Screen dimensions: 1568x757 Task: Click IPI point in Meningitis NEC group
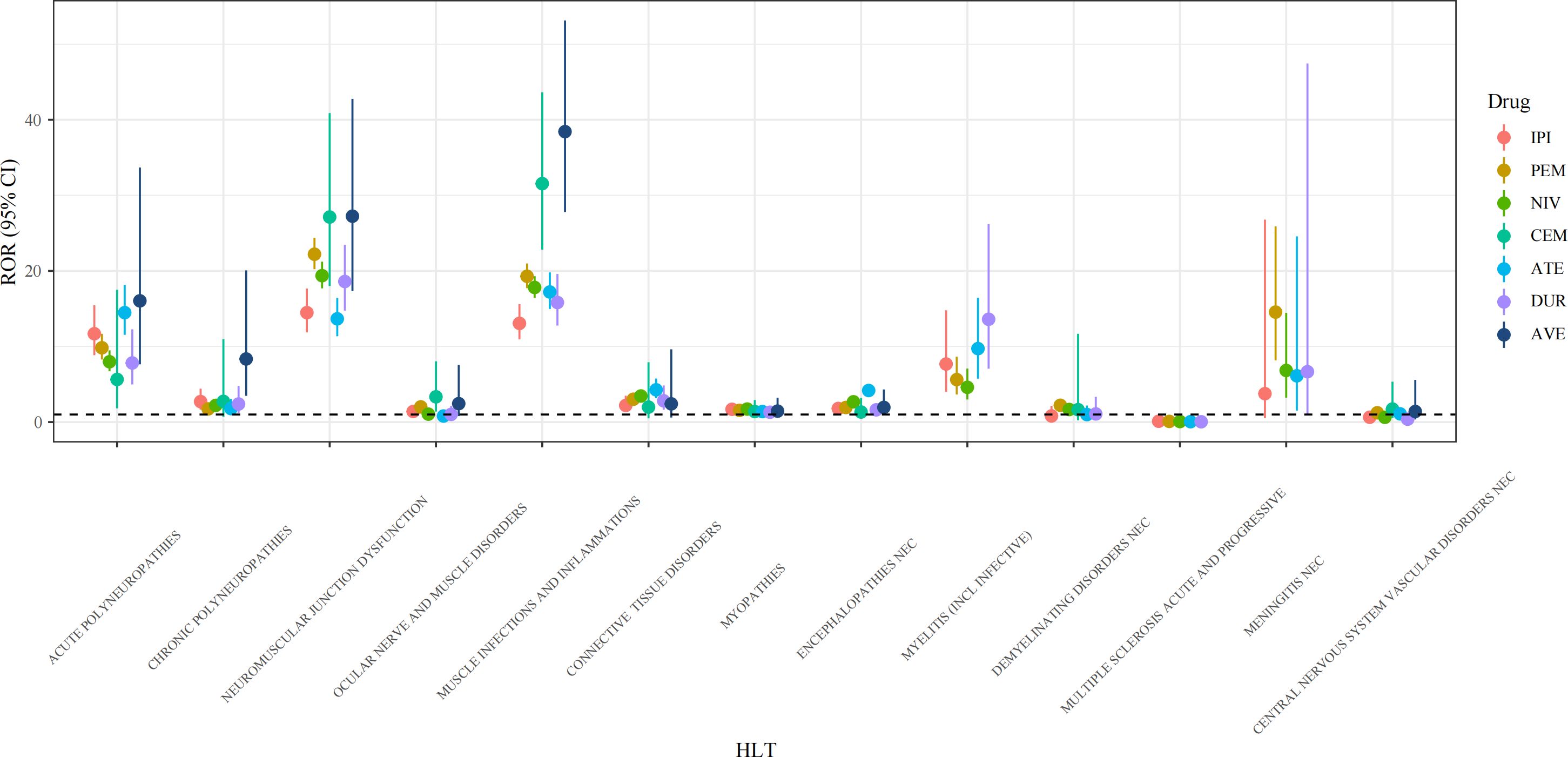click(1265, 393)
